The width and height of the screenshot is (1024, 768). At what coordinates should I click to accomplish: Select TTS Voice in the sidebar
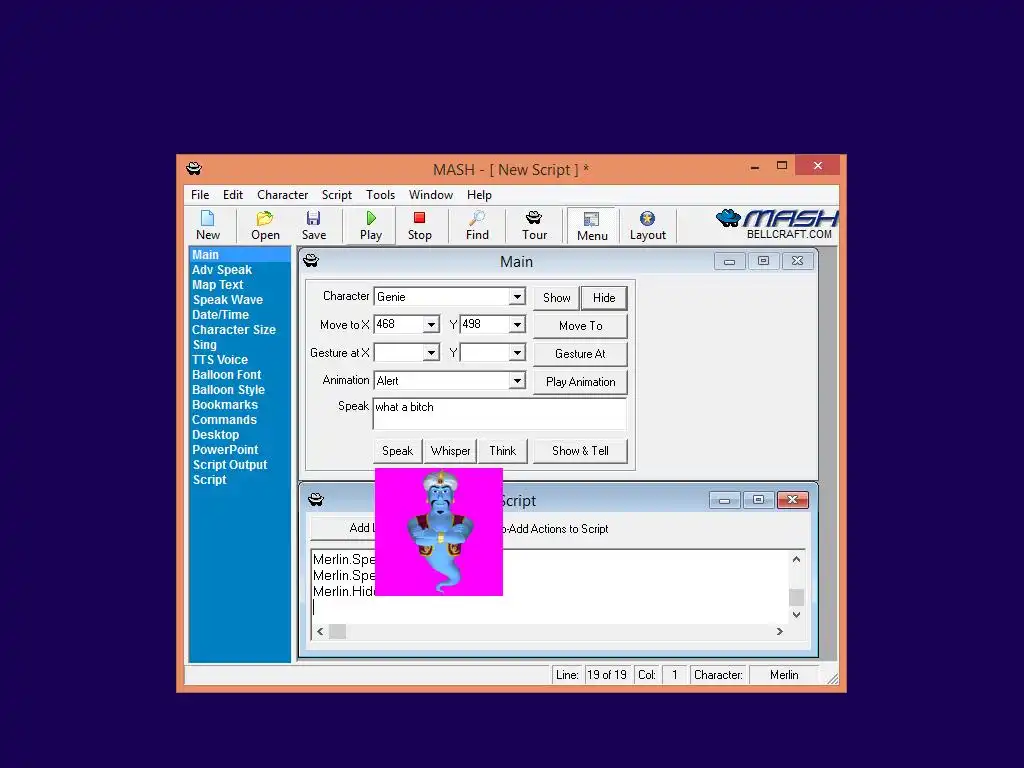click(x=219, y=360)
